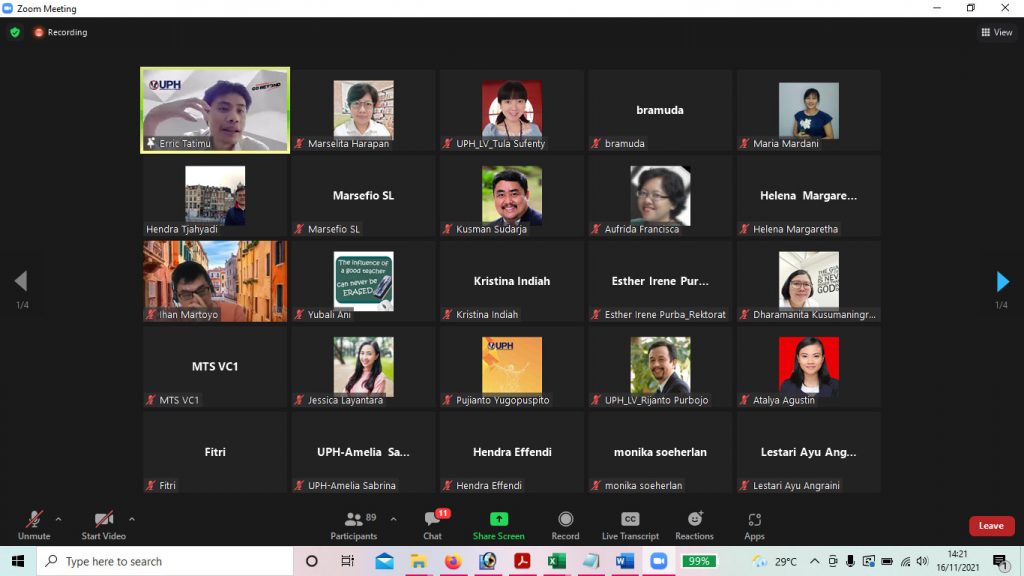Open the View layout menu
This screenshot has width=1024, height=576.
(997, 32)
